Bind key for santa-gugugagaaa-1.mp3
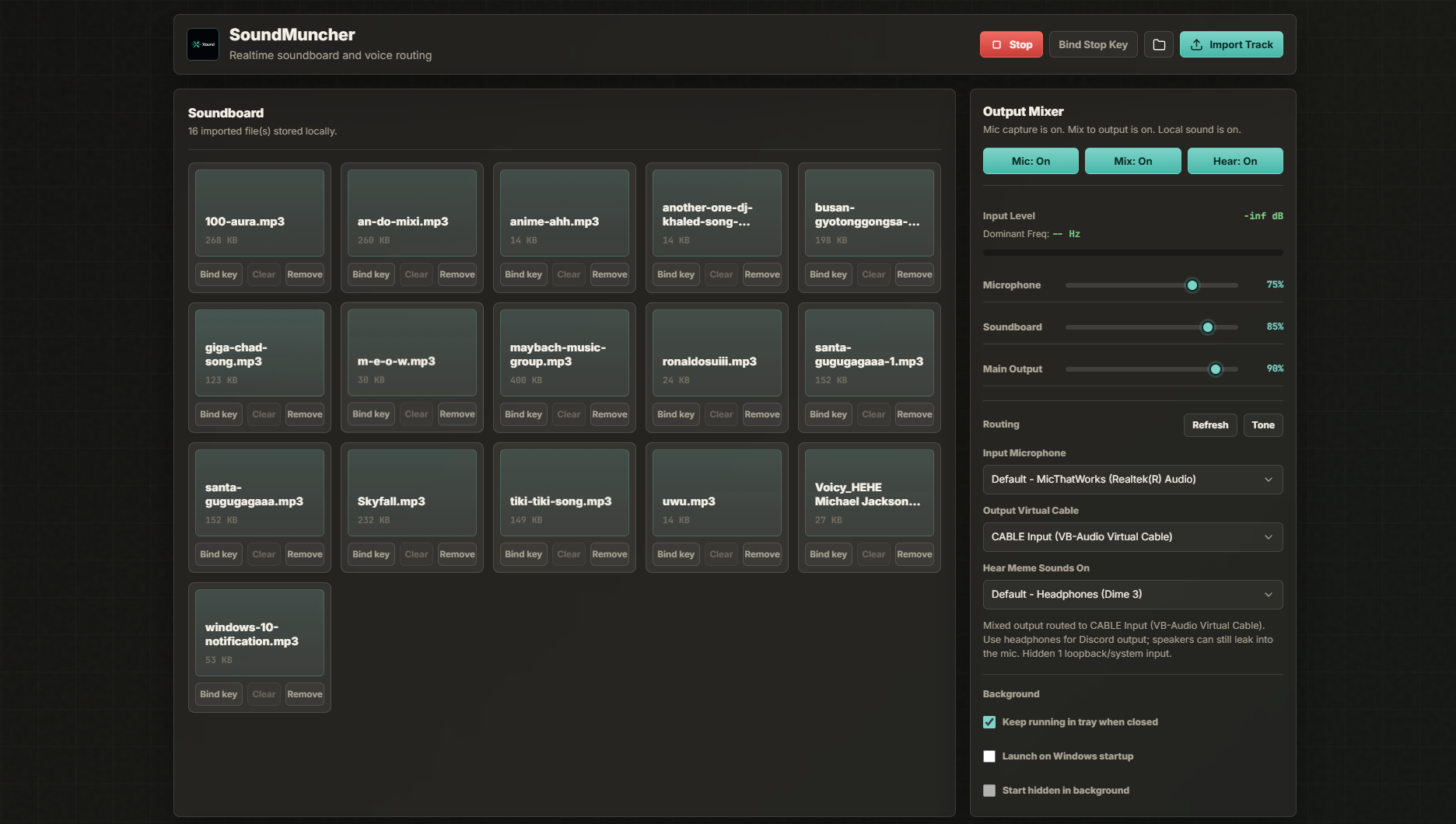1456x824 pixels. click(828, 414)
